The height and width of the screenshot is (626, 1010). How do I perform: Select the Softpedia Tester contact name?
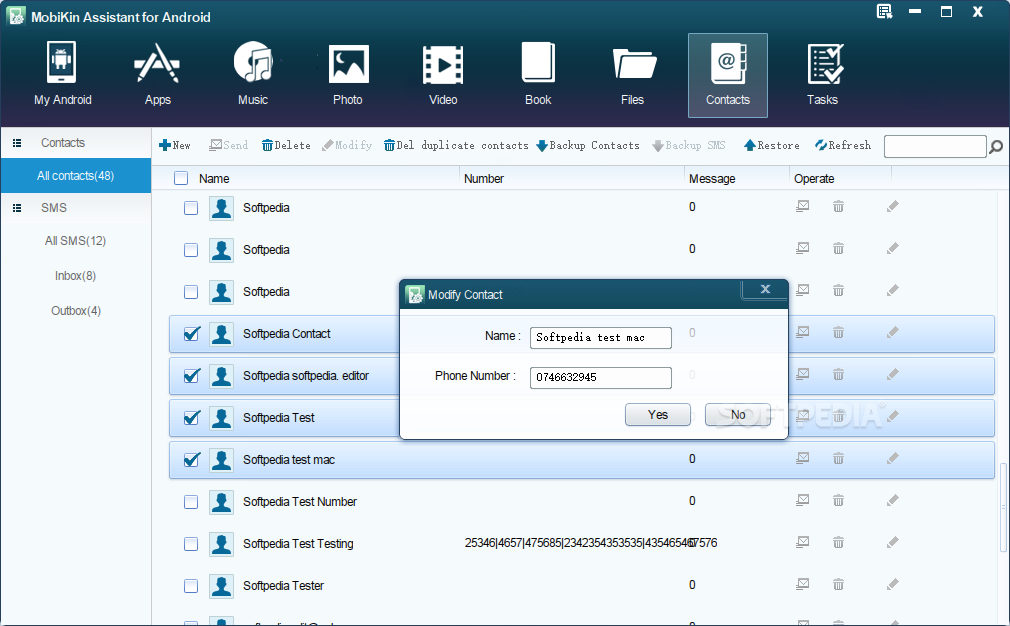(283, 586)
